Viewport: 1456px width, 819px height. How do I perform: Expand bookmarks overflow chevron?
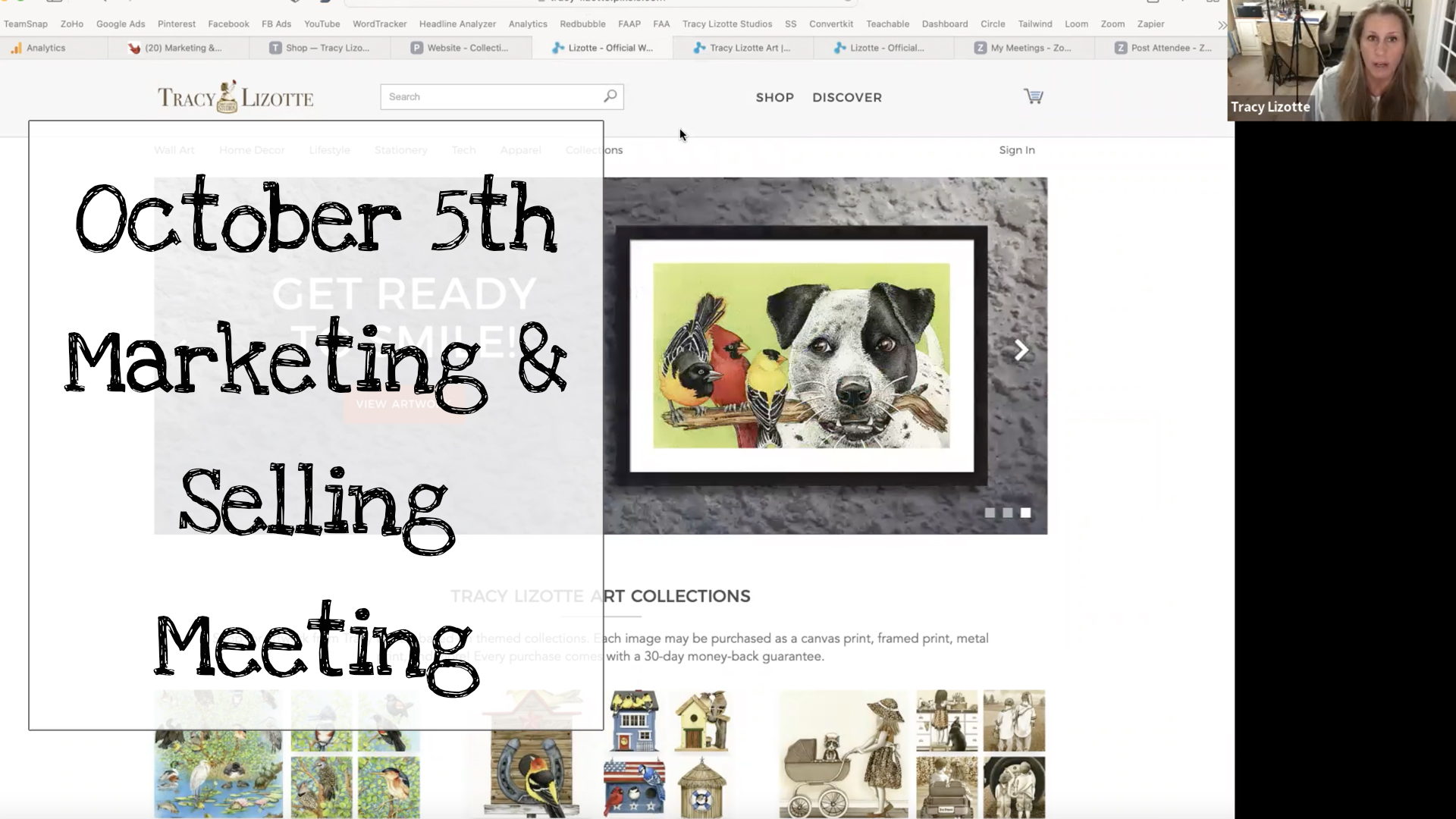[x=1222, y=24]
